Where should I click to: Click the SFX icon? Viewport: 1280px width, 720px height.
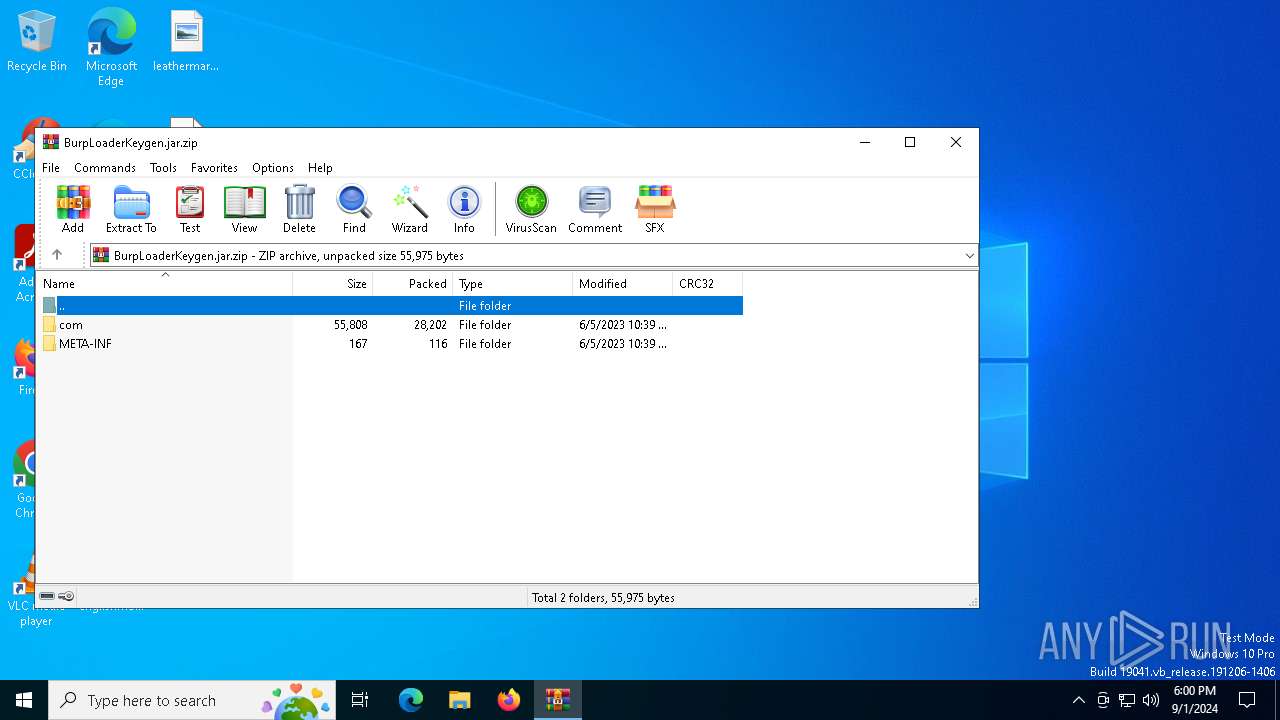tap(655, 209)
